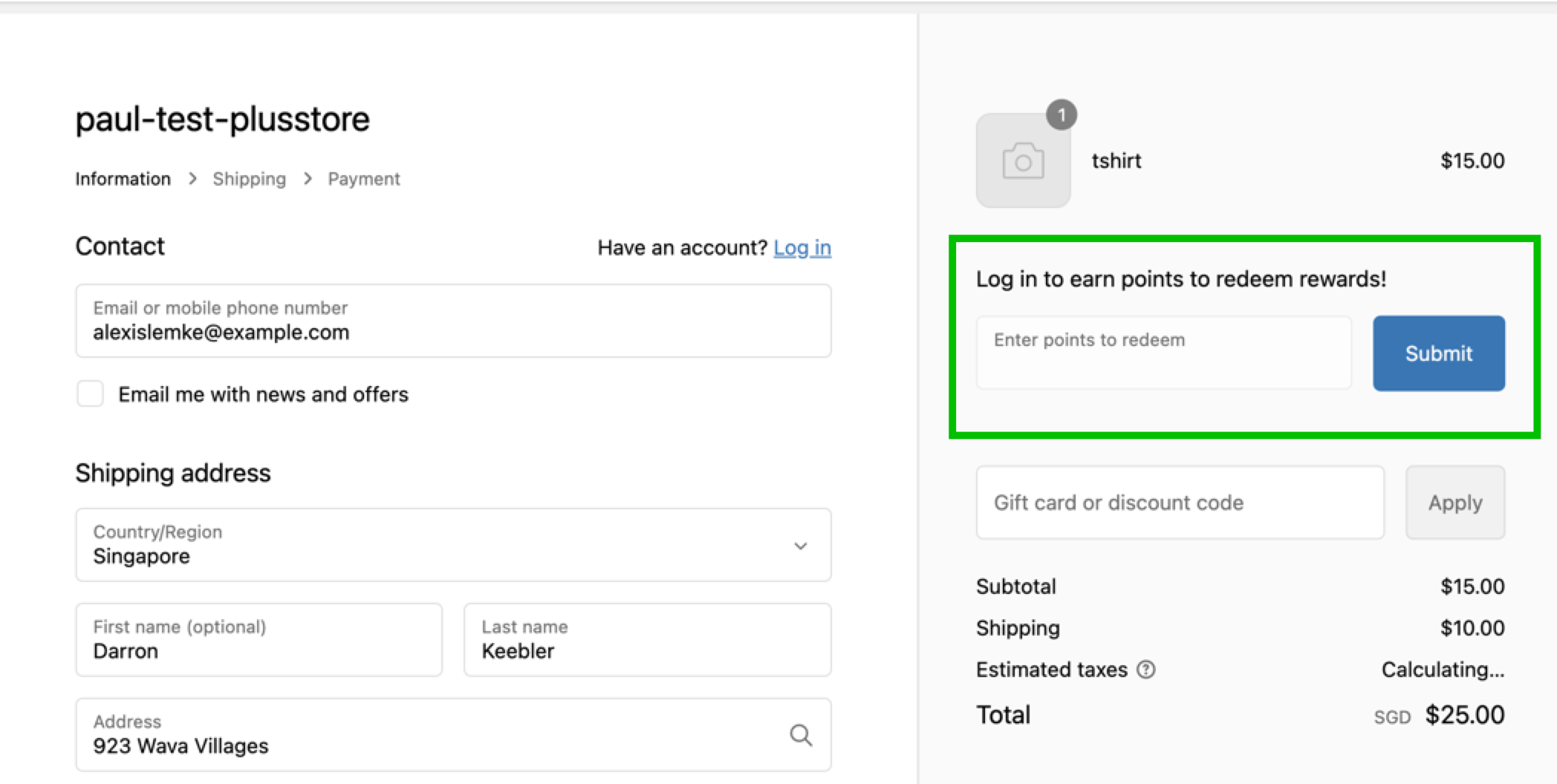Click the address search magnifier icon
This screenshot has width=1557, height=784.
click(801, 736)
